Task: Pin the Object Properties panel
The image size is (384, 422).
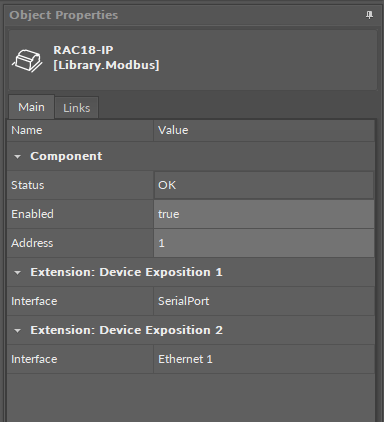Action: (369, 15)
